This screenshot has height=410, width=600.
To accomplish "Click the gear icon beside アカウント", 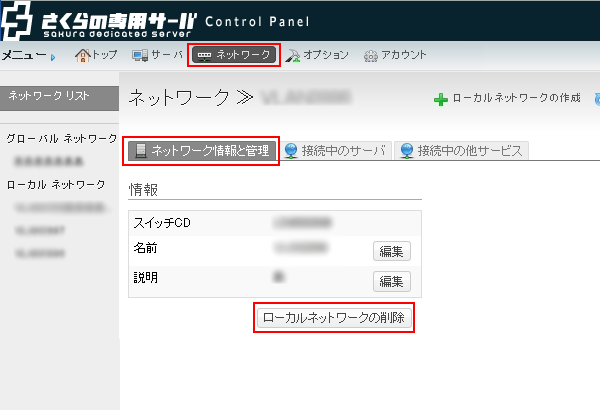I will 370,56.
